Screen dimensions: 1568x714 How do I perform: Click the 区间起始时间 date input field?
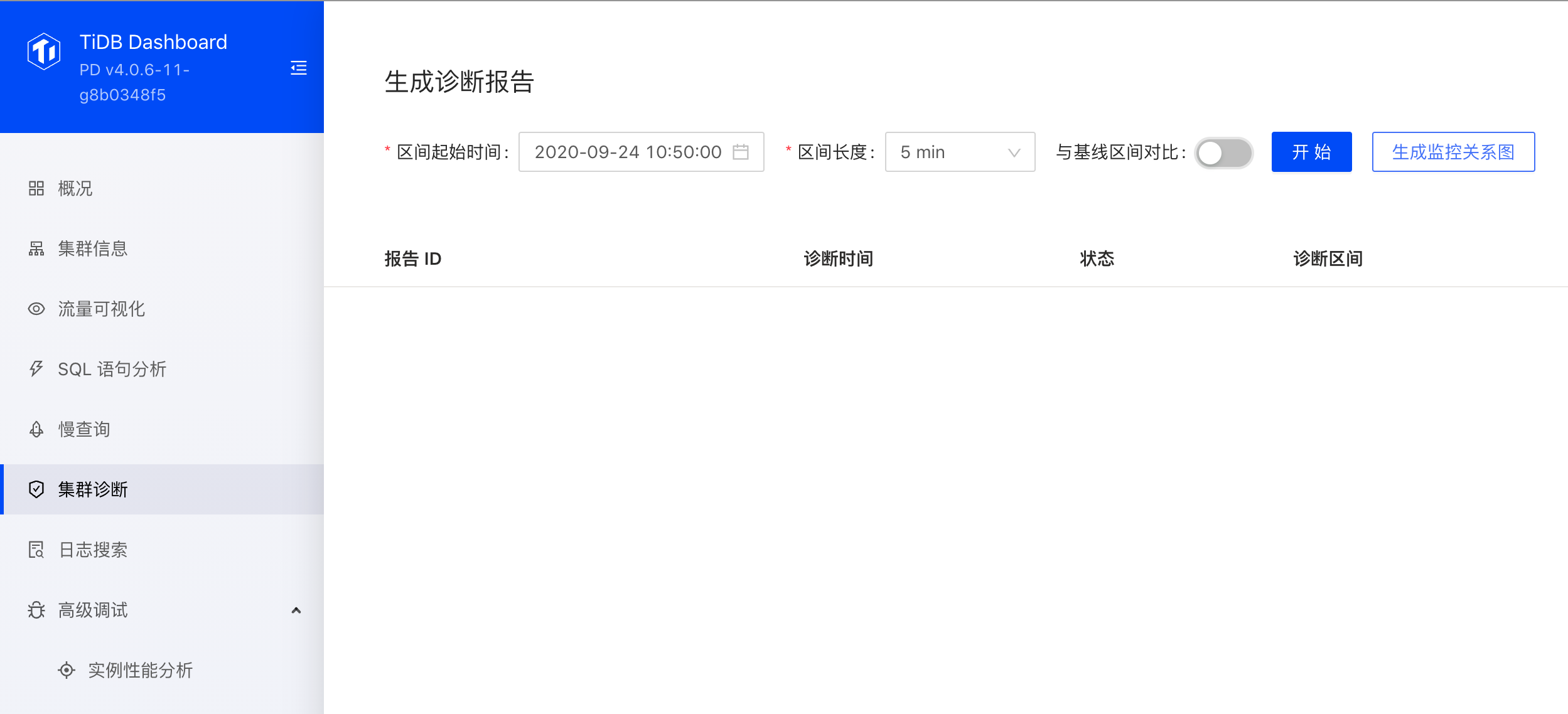[x=641, y=152]
